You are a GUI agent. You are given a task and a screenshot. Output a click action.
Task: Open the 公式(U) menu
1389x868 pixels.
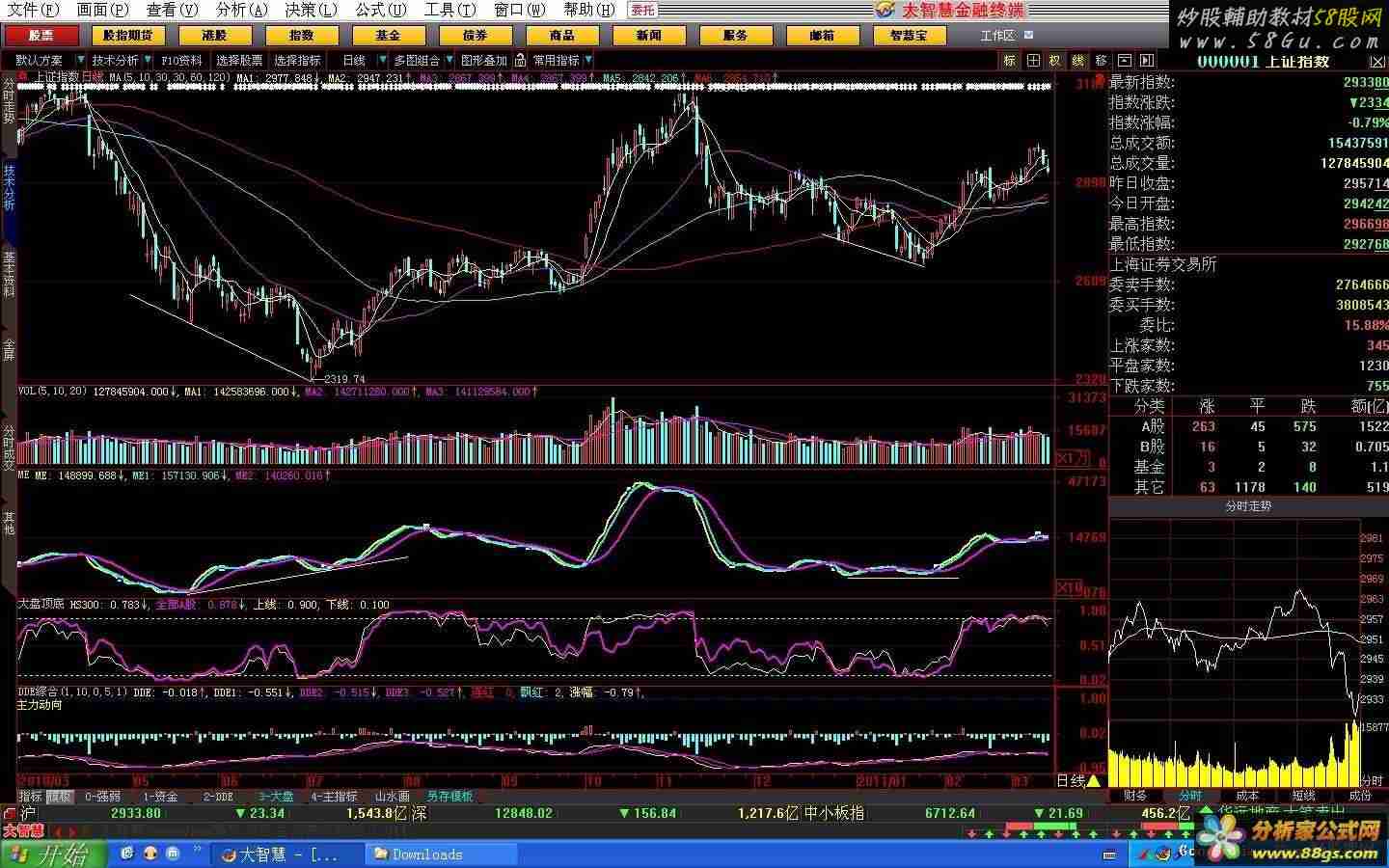pos(381,10)
